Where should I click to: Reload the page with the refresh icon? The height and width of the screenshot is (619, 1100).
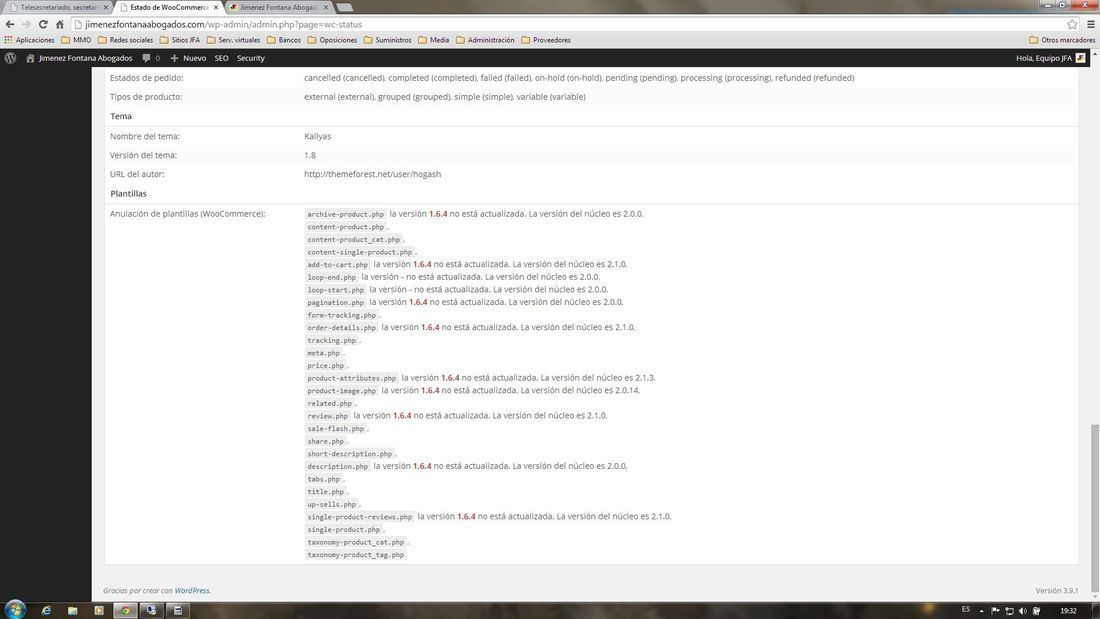pos(43,24)
